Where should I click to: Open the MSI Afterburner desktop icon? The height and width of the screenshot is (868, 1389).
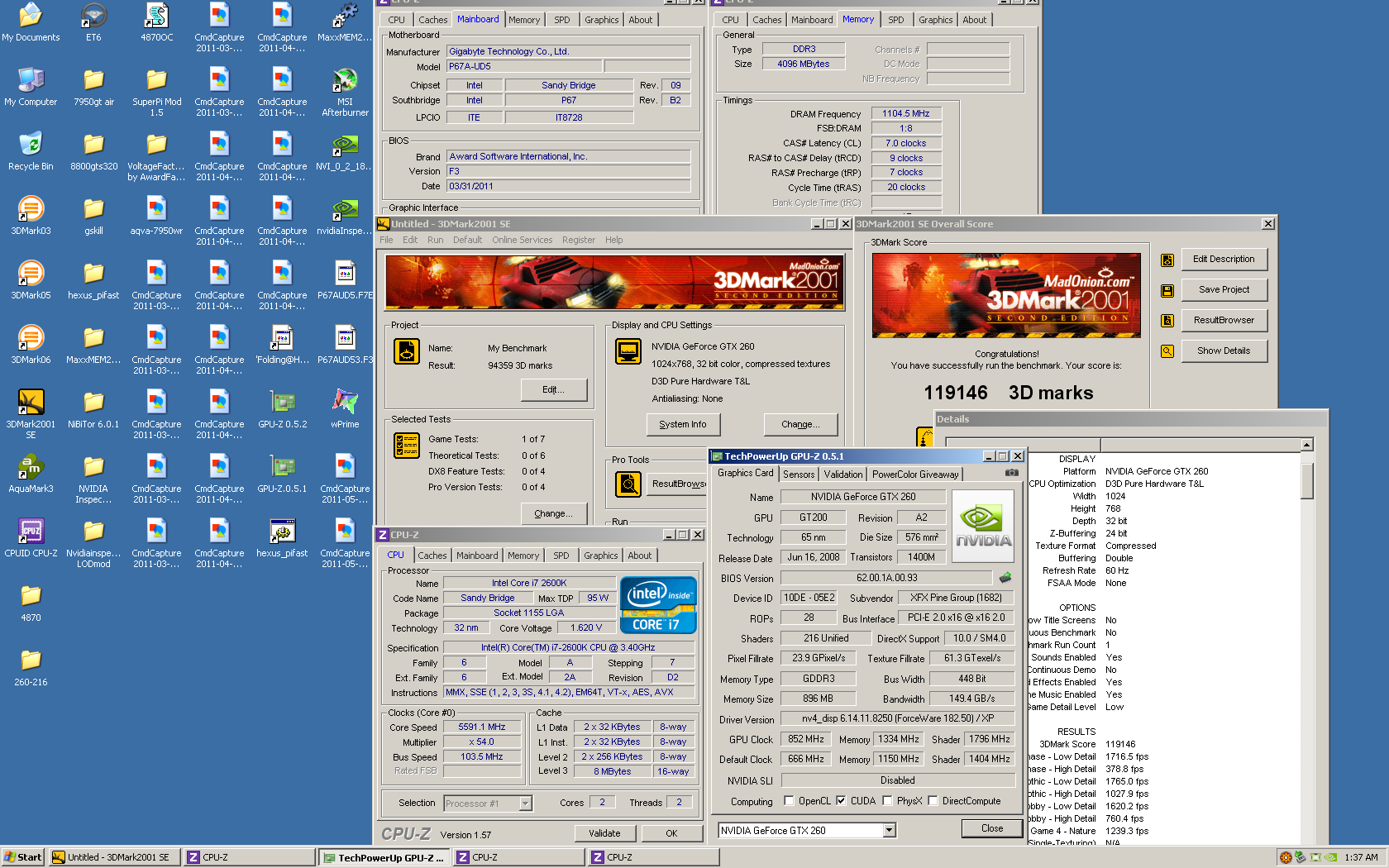[345, 91]
